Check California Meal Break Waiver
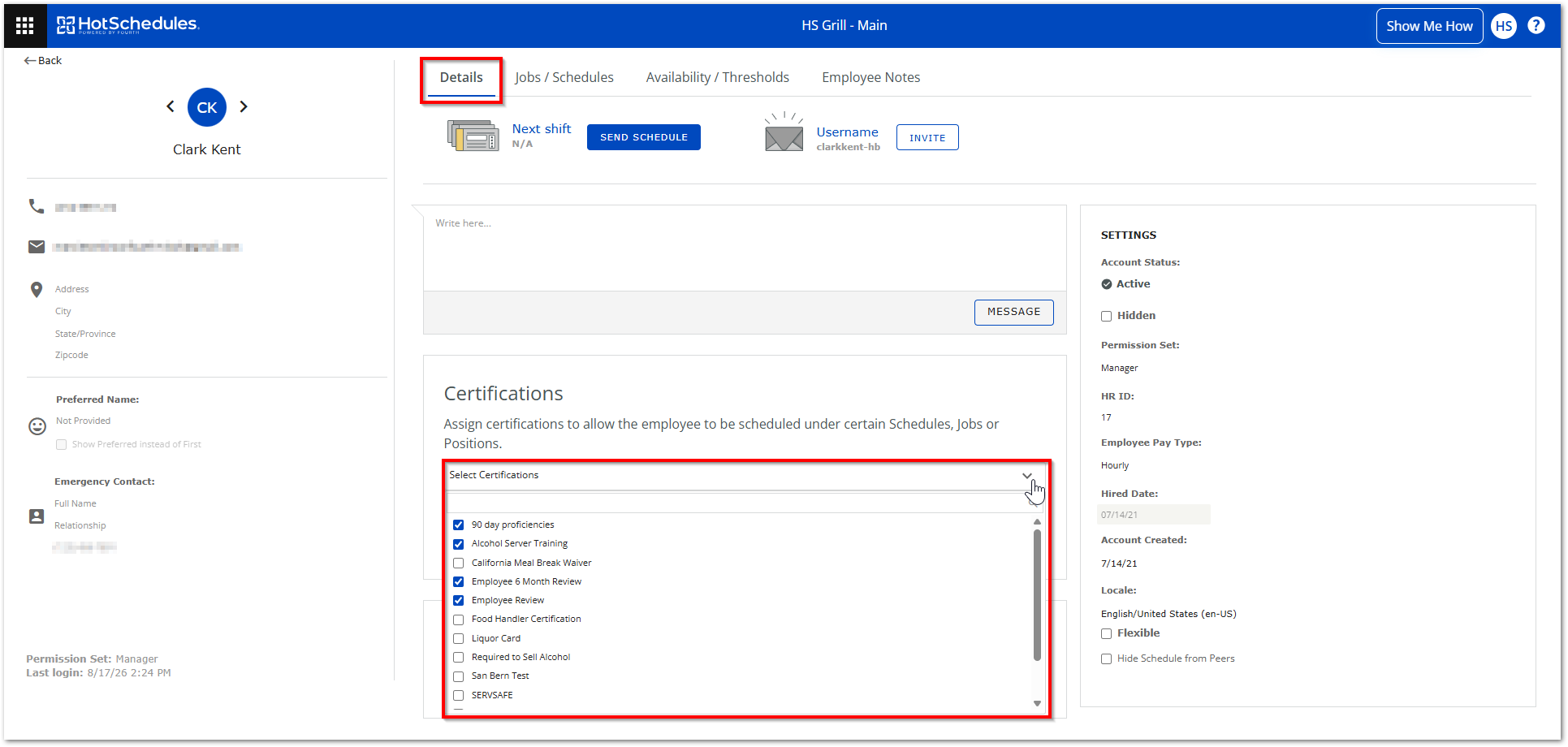Screen dimensions: 1568x747 pyautogui.click(x=459, y=563)
